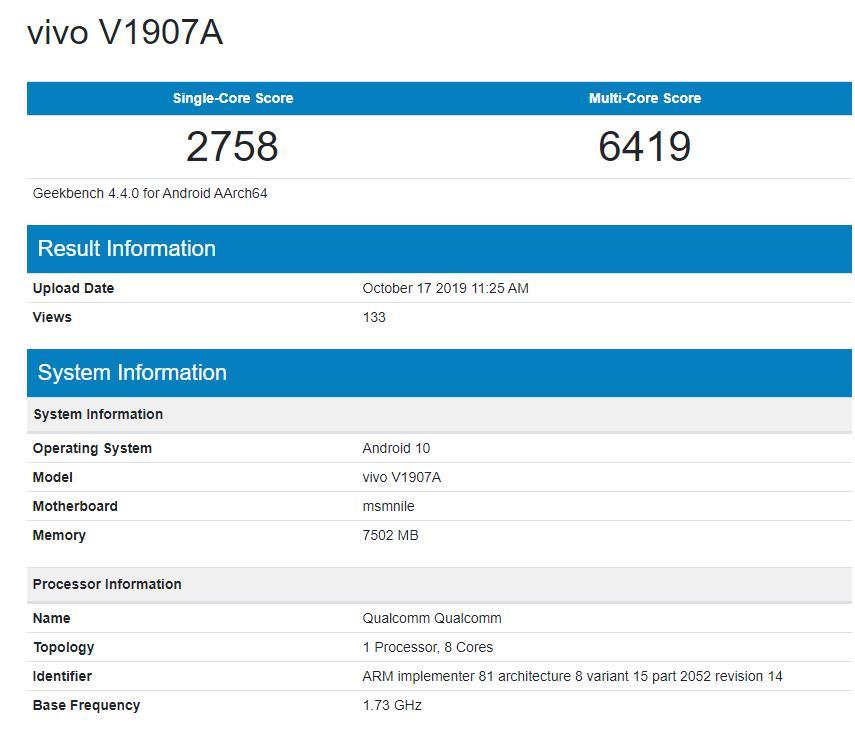Screen dimensions: 855x737
Task: Click the motherboard value msmnile
Action: [388, 506]
